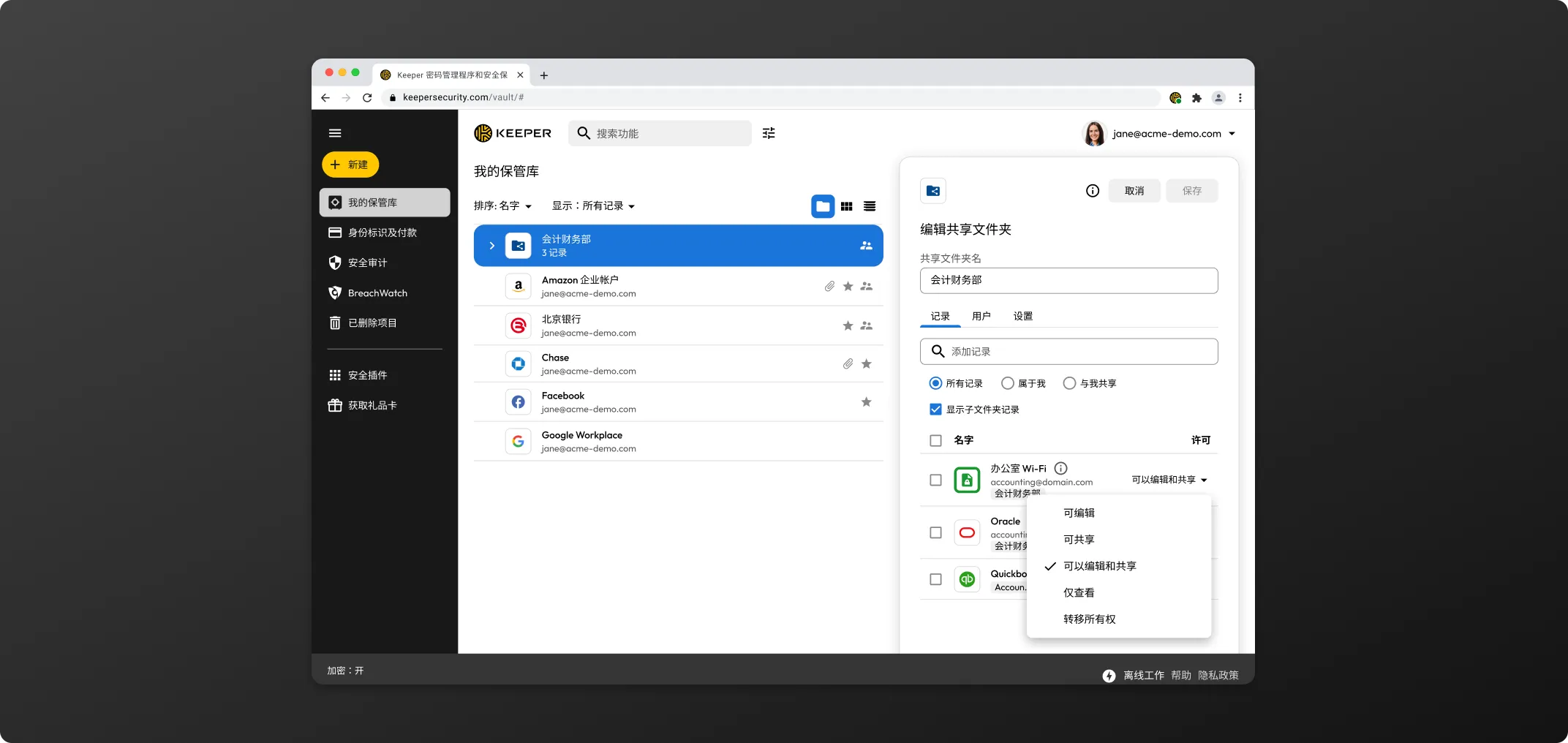Click the 搜索功能 search field
This screenshot has height=743, width=1568.
pyautogui.click(x=660, y=133)
